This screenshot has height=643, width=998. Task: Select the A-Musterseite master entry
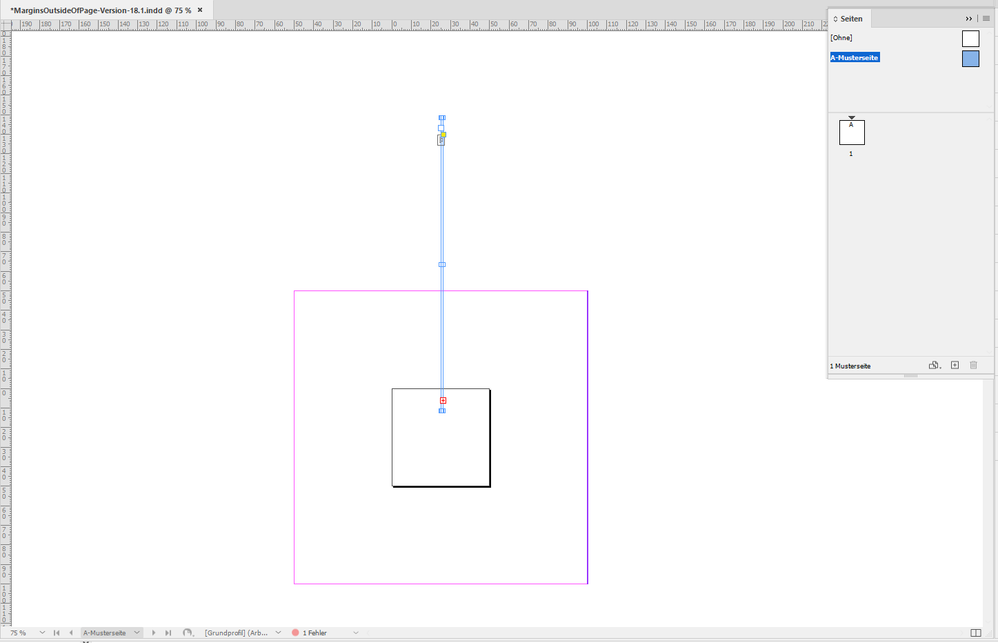point(855,57)
